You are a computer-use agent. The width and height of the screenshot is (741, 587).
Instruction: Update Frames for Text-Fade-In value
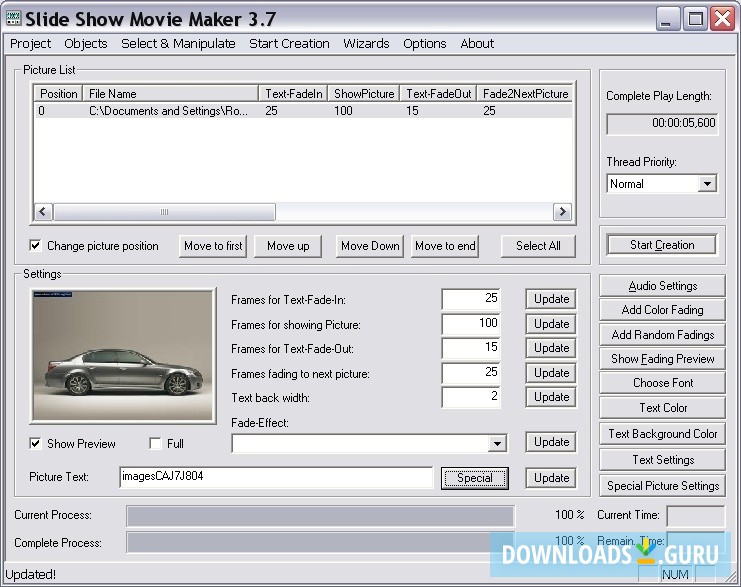click(x=551, y=299)
